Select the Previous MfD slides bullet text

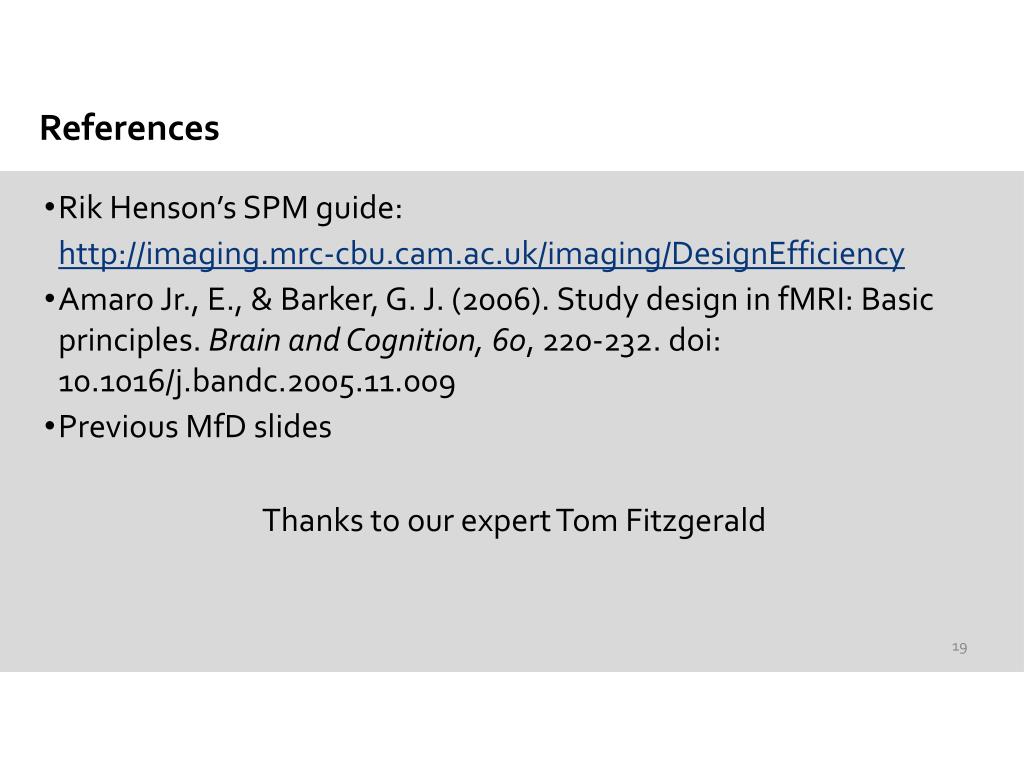tap(195, 427)
